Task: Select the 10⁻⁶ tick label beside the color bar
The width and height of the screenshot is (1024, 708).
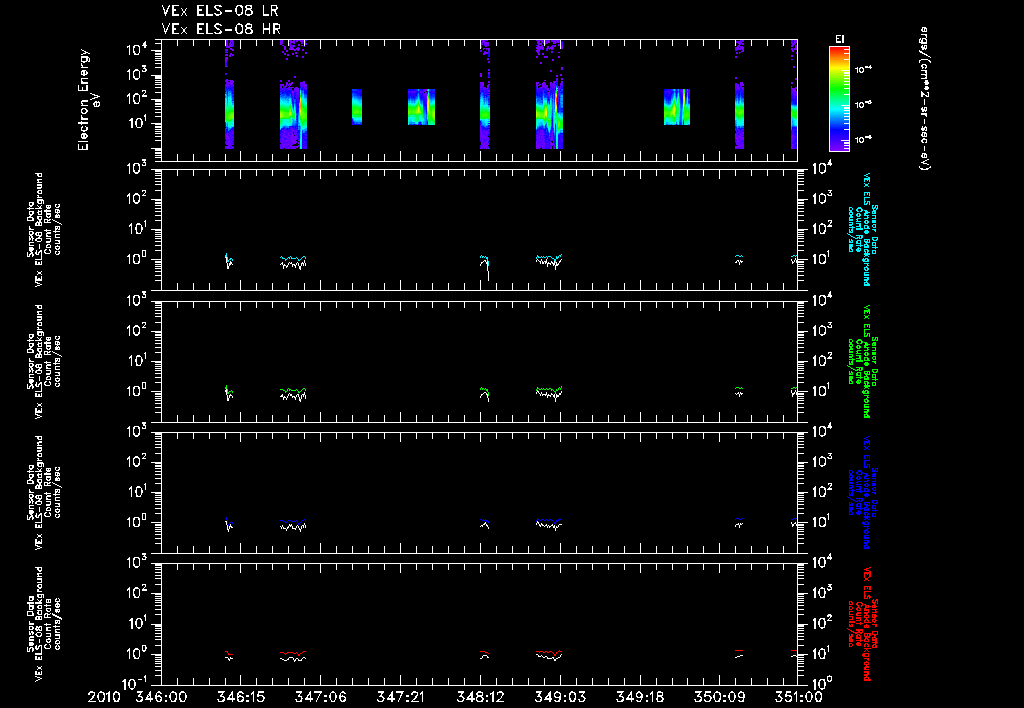Action: [x=863, y=138]
